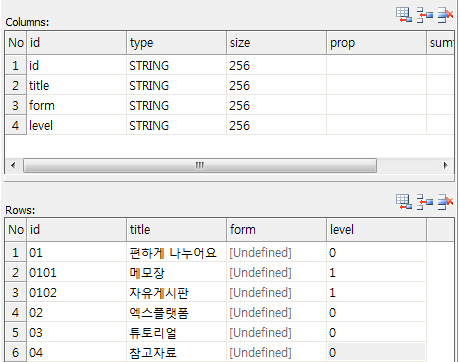Click the delete column icon above Columns
This screenshot has width=460, height=362.
(445, 15)
